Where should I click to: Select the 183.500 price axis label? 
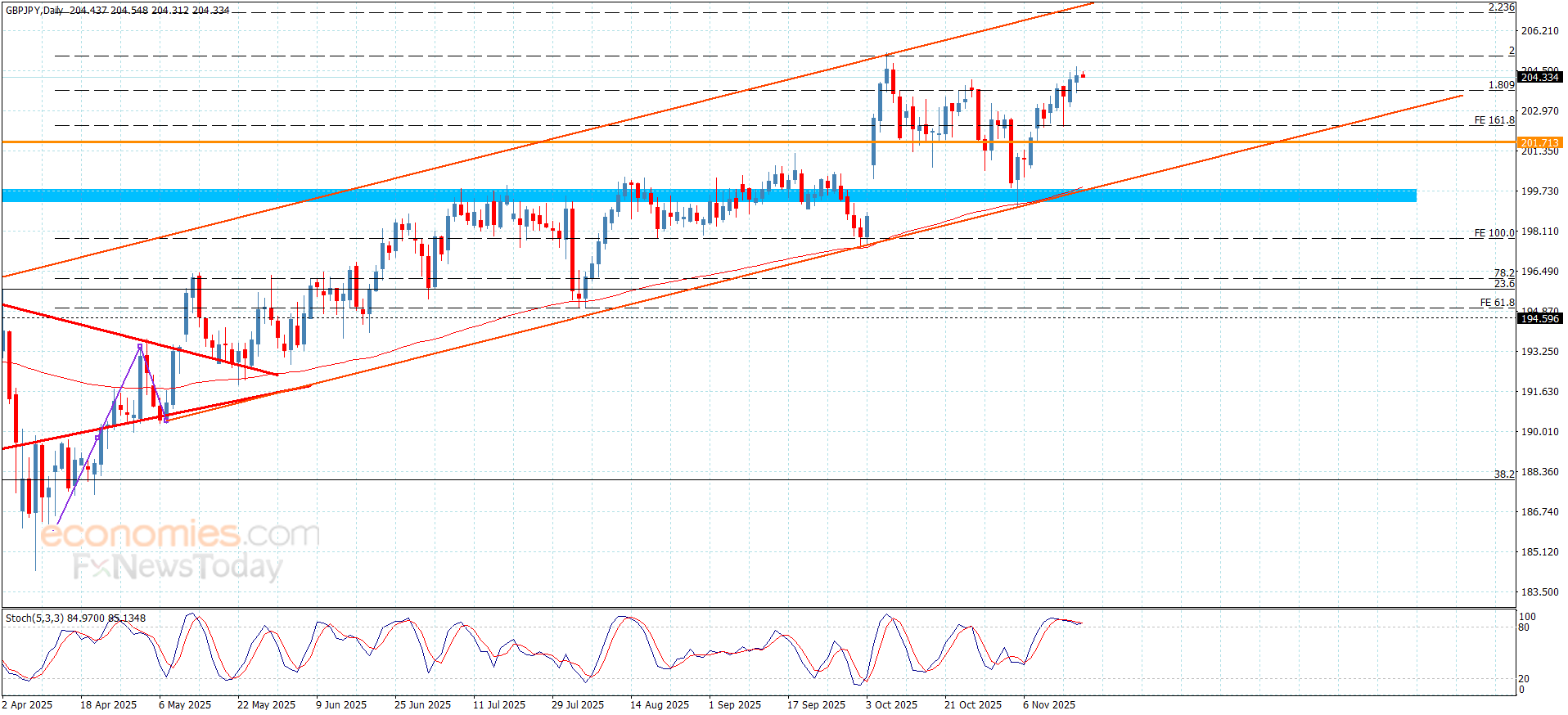click(x=1539, y=592)
